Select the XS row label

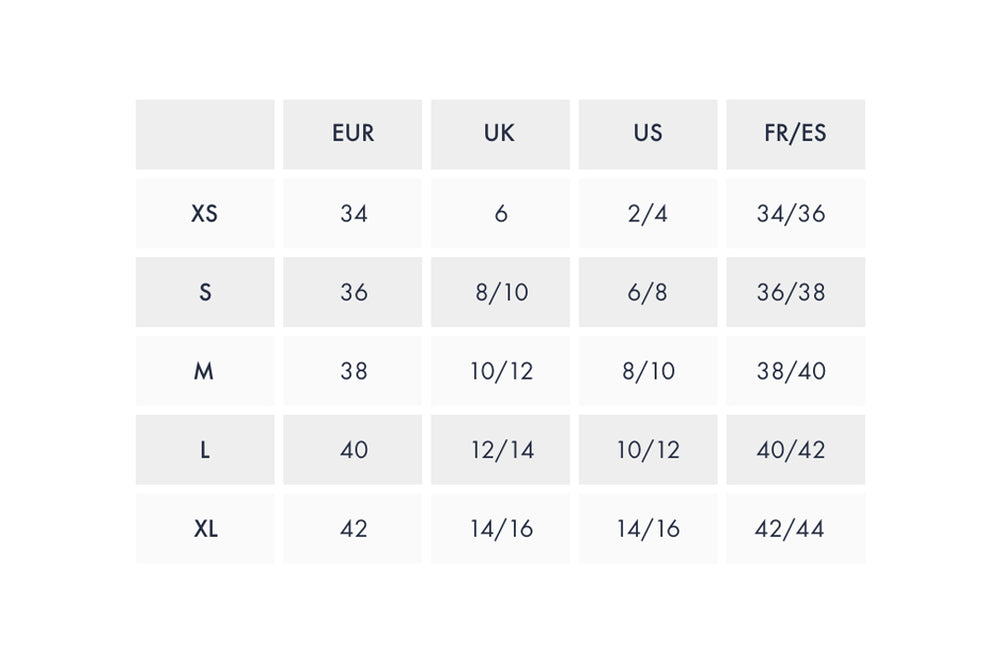[205, 213]
